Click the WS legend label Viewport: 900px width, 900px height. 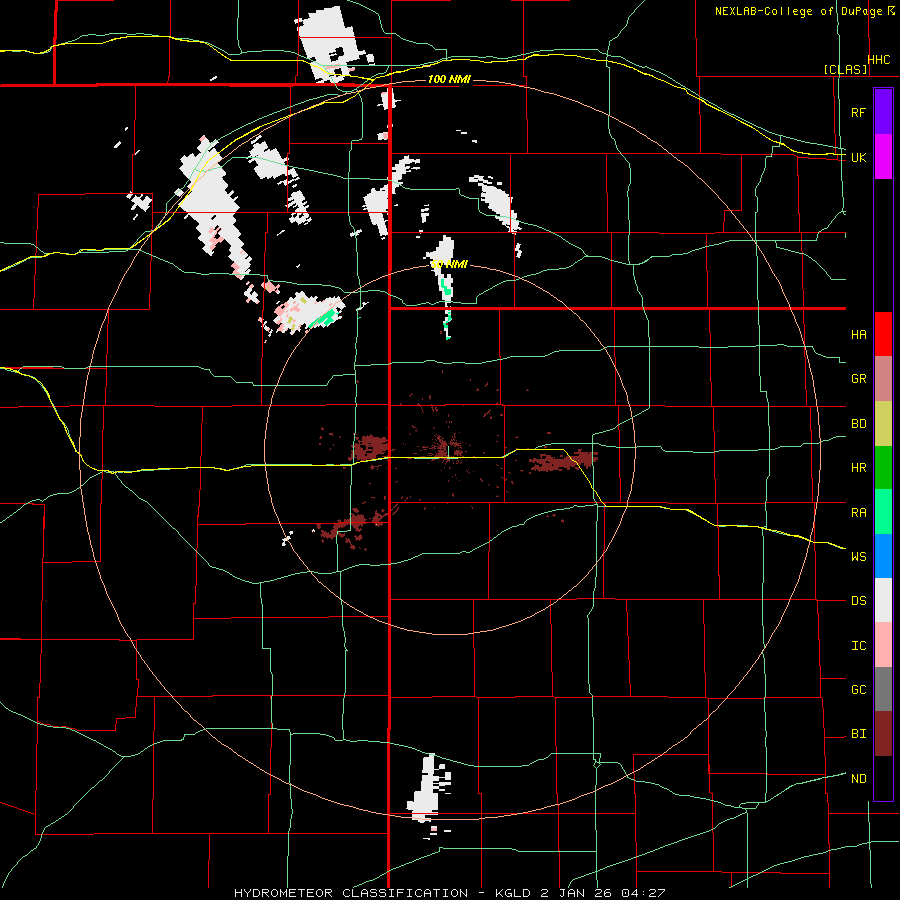[x=858, y=557]
